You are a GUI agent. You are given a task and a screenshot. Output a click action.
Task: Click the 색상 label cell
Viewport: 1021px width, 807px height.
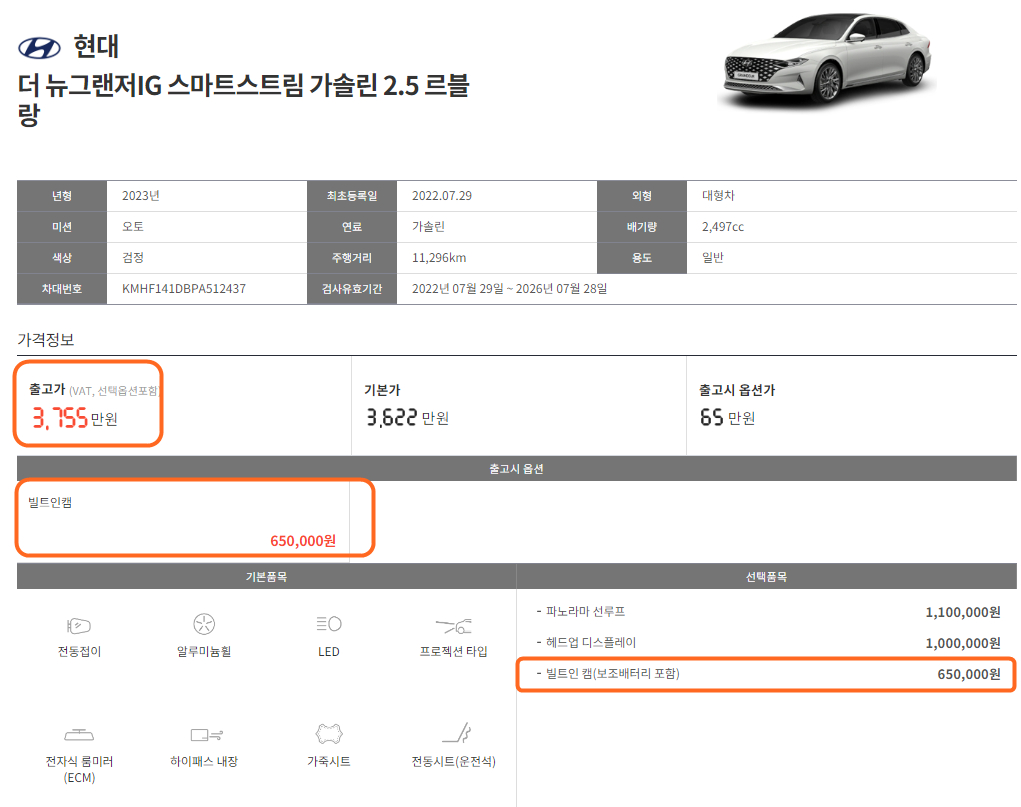[x=62, y=258]
